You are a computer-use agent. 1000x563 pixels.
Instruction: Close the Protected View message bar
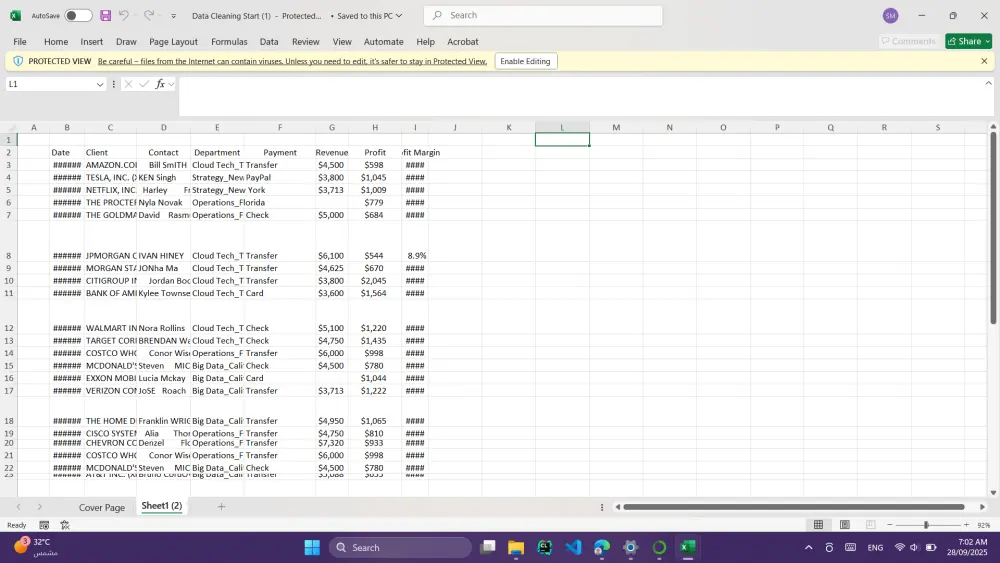984,61
